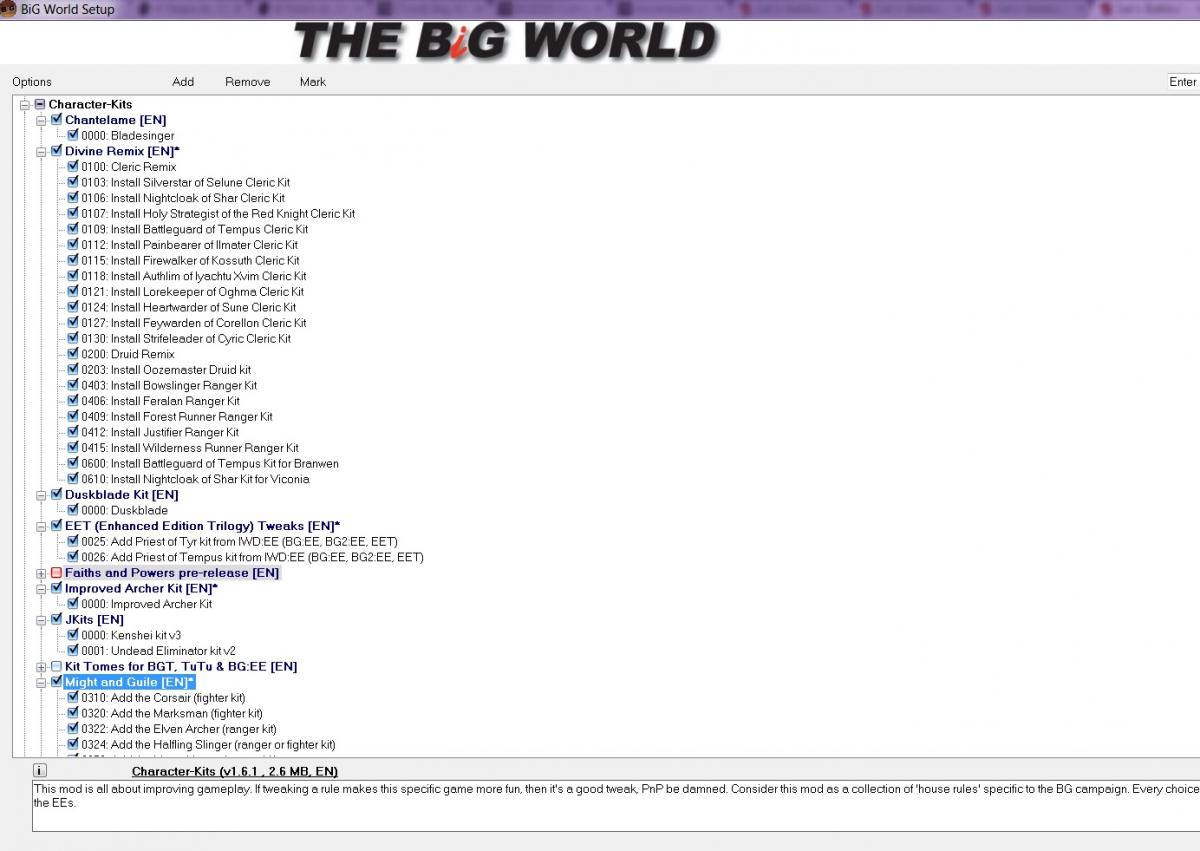Collapse the Chantelame [EN] node

point(41,120)
